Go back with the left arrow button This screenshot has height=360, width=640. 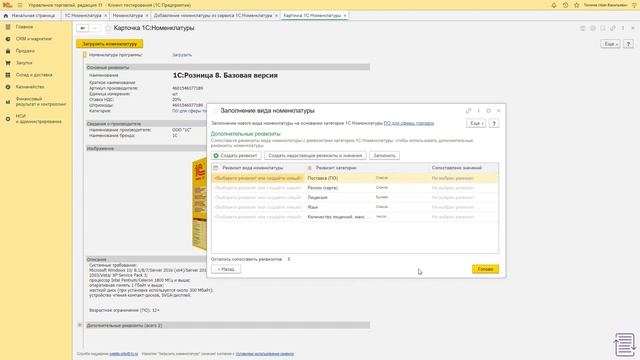click(x=83, y=28)
